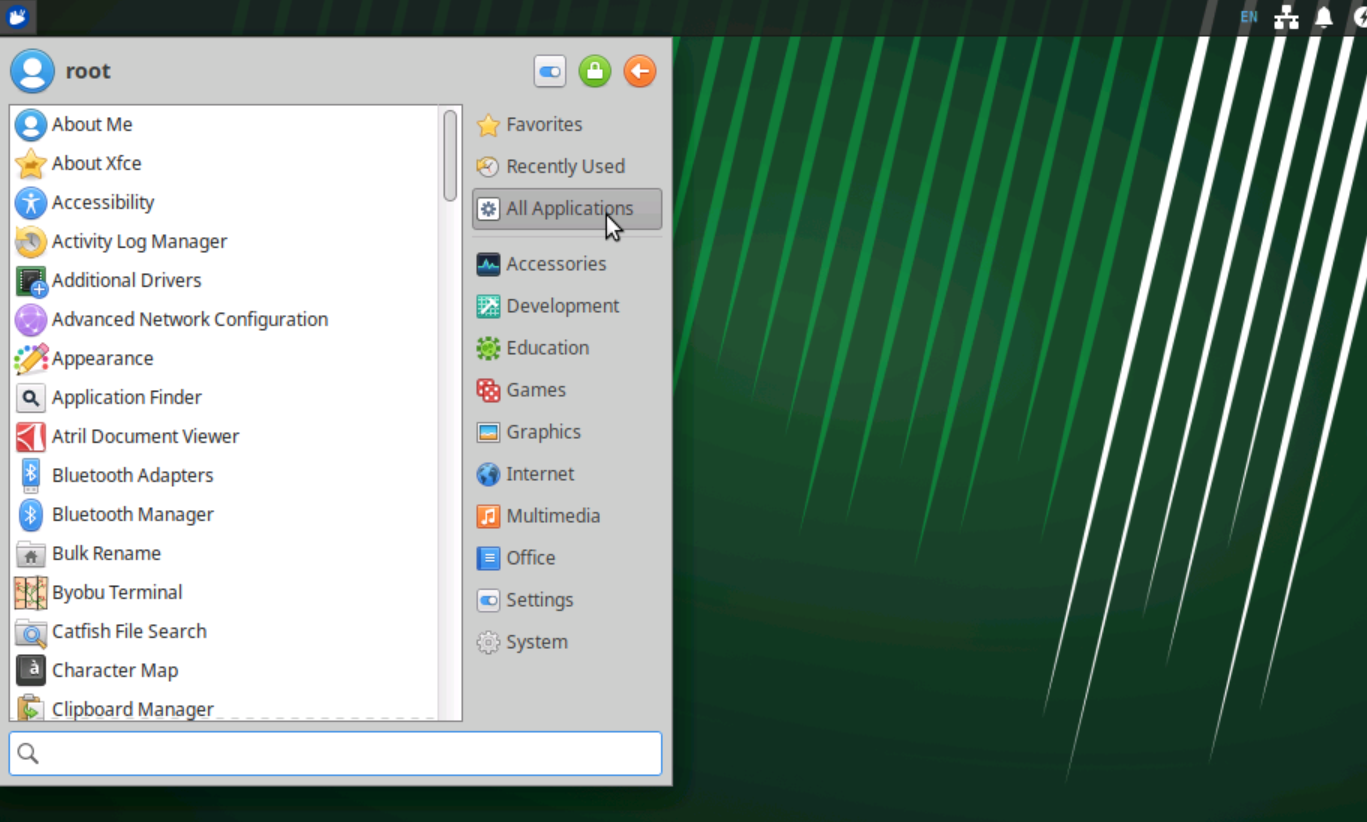This screenshot has height=822, width=1367.
Task: Click the About Me icon
Action: point(31,125)
